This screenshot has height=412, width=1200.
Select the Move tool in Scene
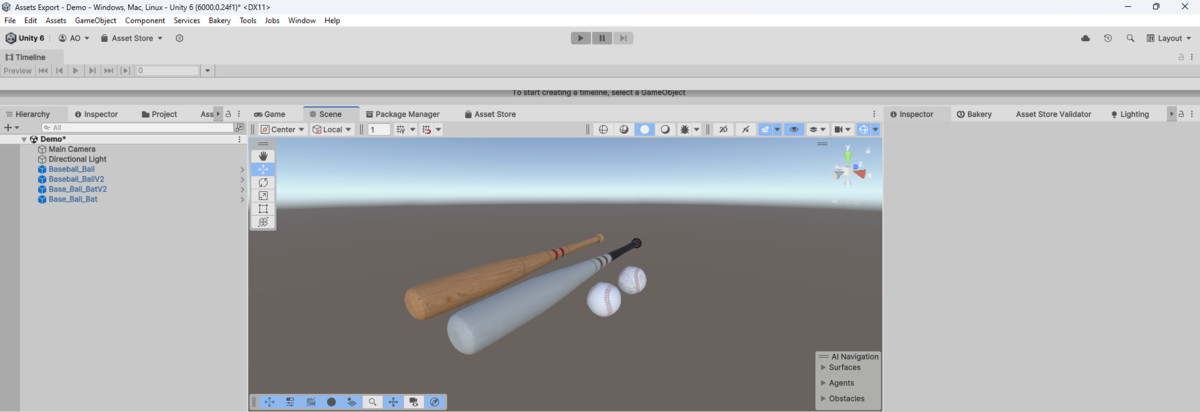point(263,169)
